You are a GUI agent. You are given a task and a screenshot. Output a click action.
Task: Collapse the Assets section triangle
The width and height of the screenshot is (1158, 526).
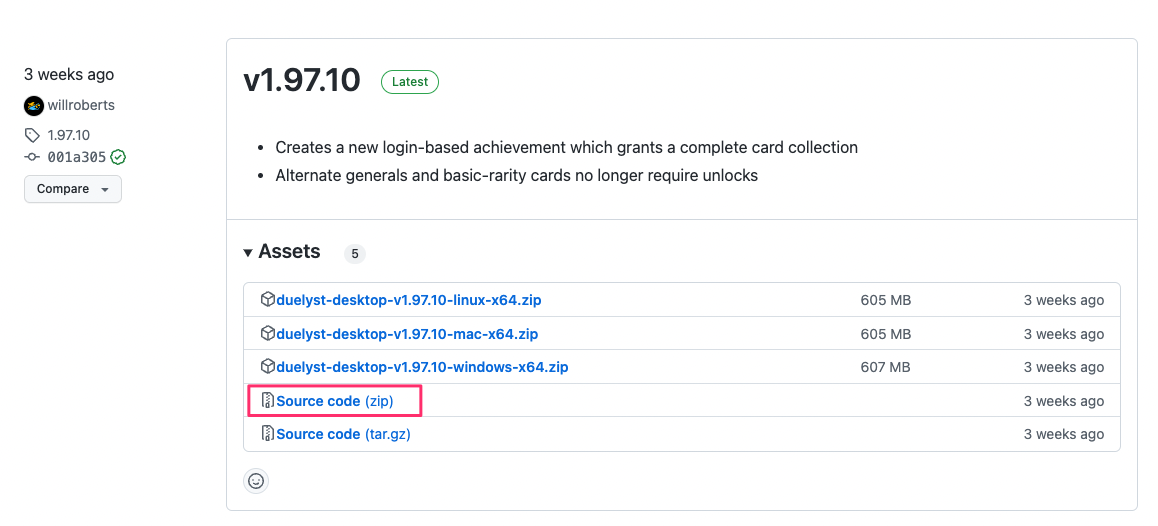click(247, 253)
